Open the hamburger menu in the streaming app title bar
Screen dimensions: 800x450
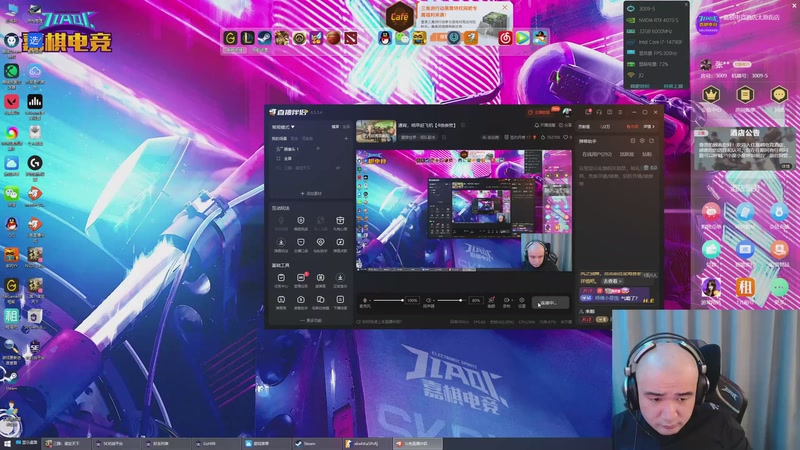[620, 112]
